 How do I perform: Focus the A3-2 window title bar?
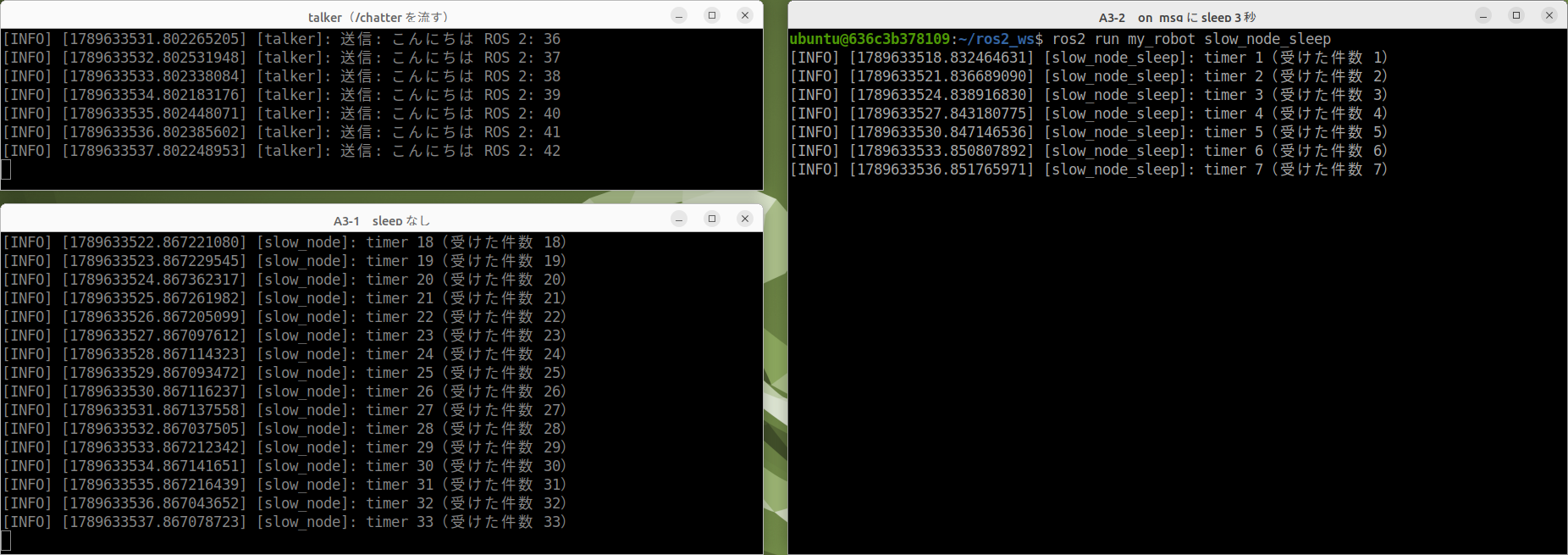tap(1177, 16)
